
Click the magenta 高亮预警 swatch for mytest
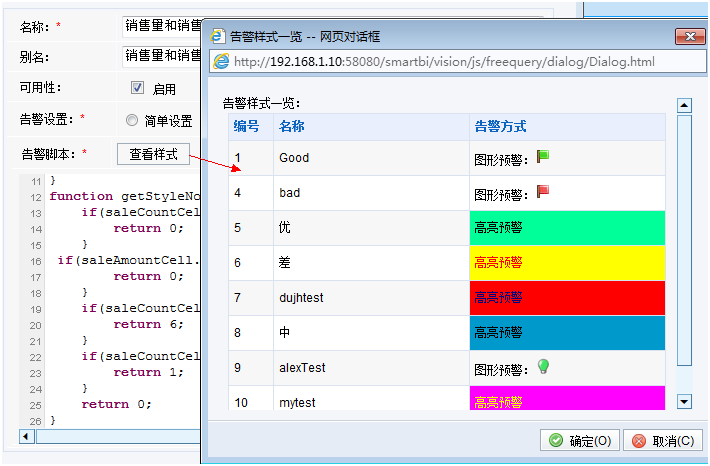click(x=567, y=398)
